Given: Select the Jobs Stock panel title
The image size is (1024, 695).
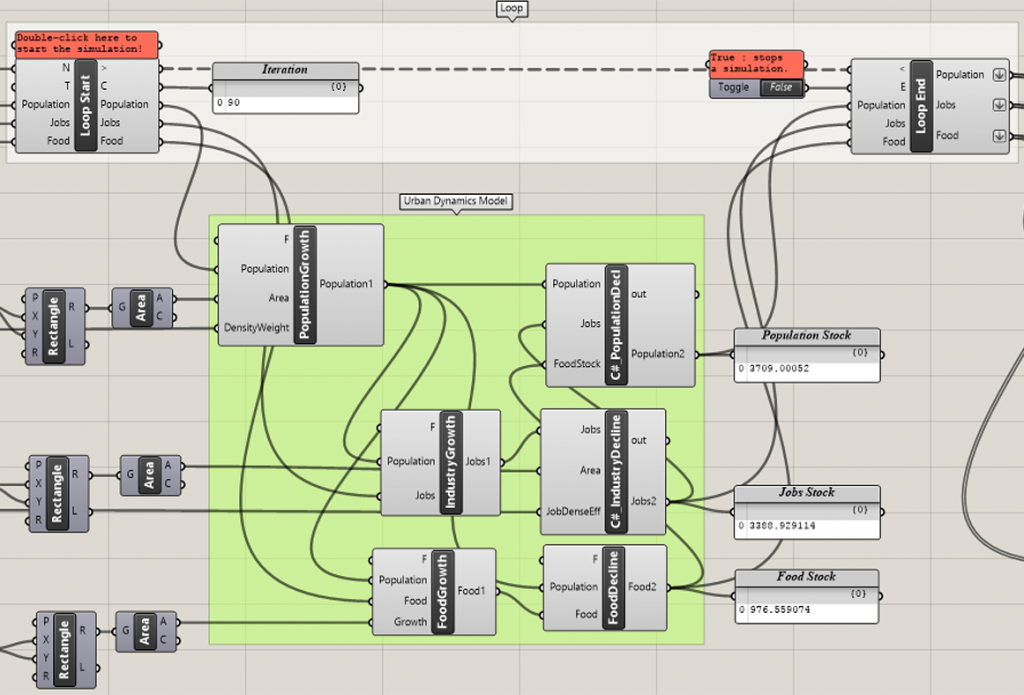Looking at the screenshot, I should [x=807, y=493].
